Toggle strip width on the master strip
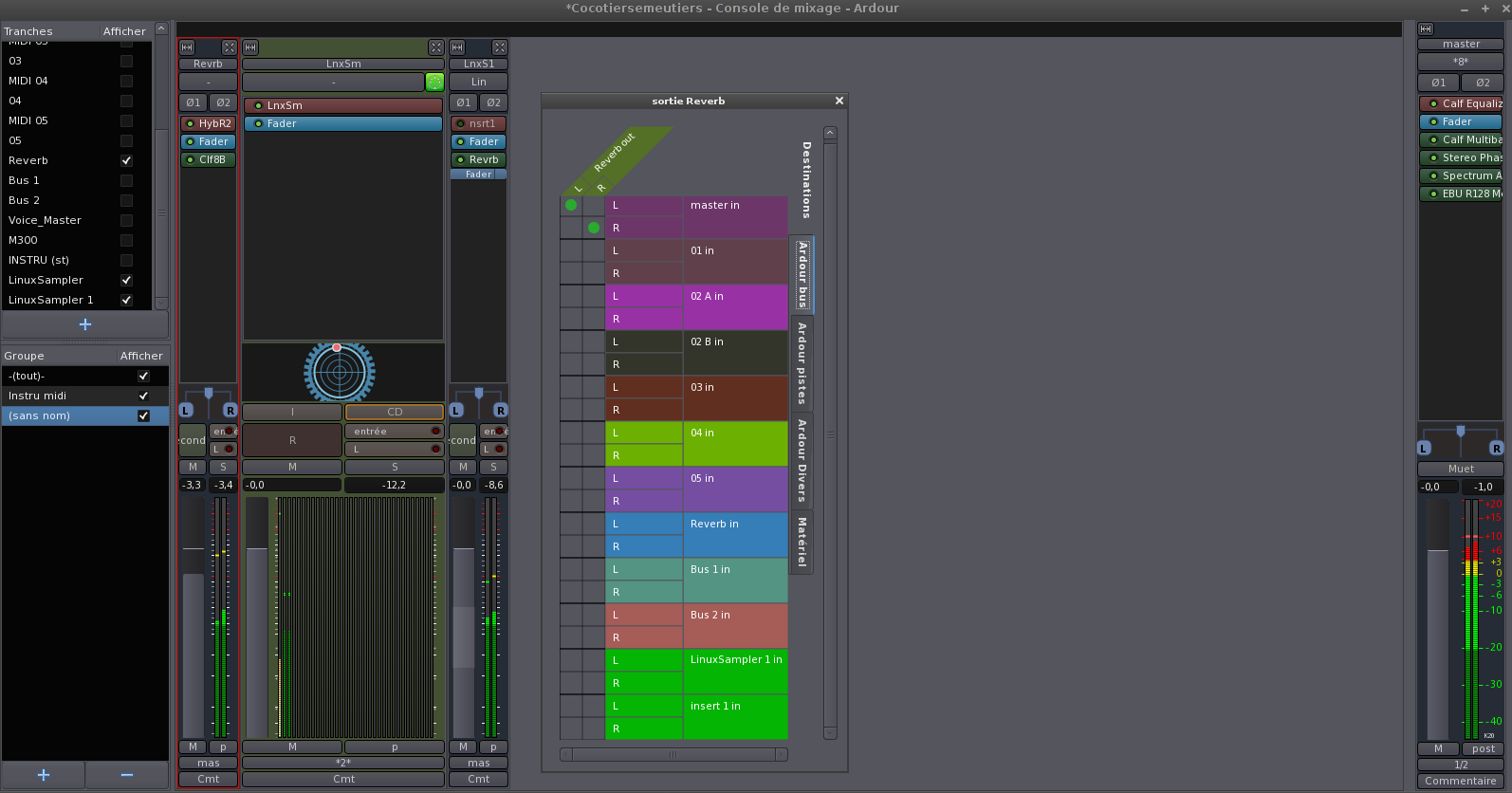Viewport: 1512px width, 793px height. 1426,29
